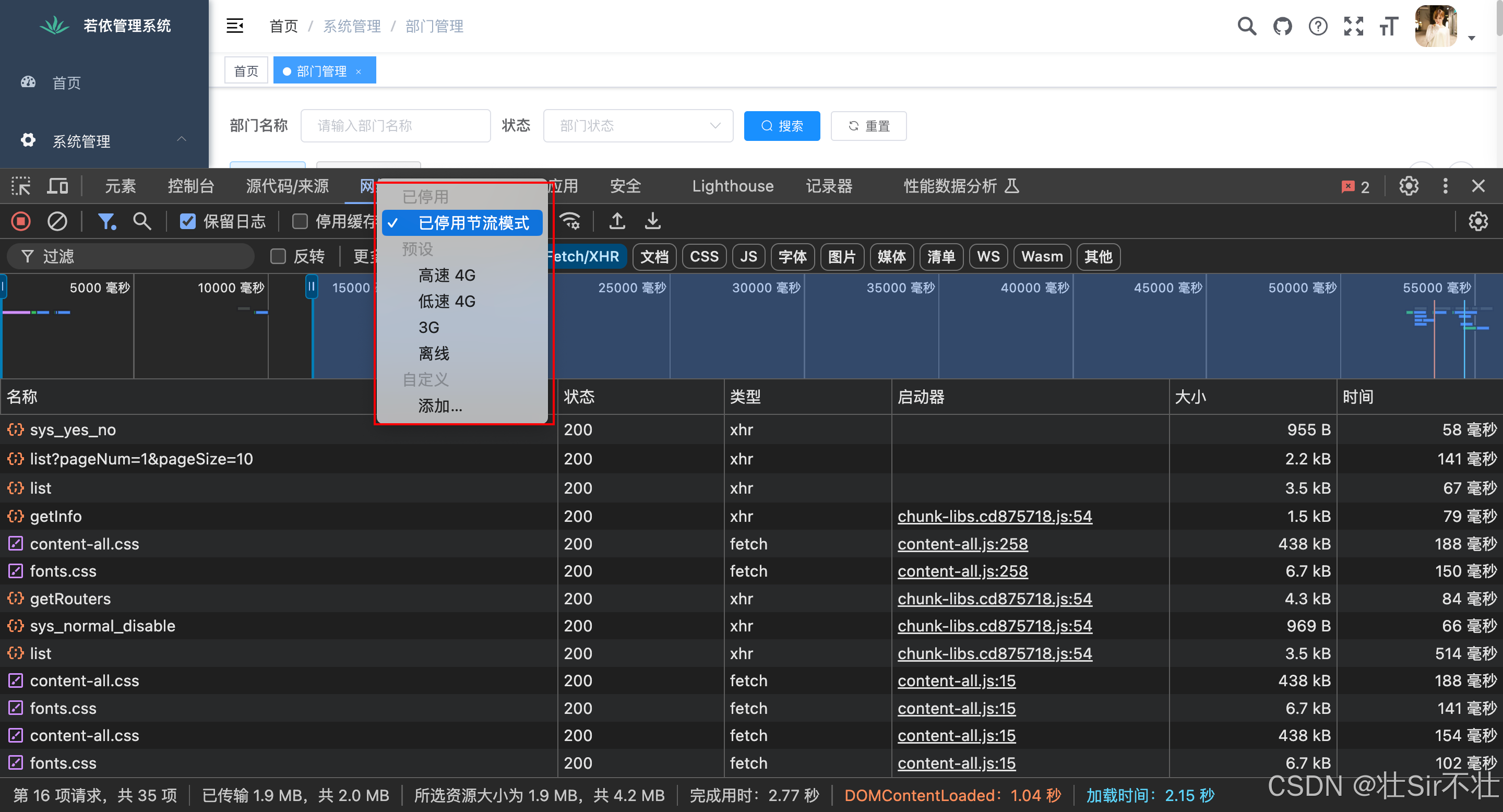
Task: Open the 部门状态 status dropdown
Action: point(638,126)
